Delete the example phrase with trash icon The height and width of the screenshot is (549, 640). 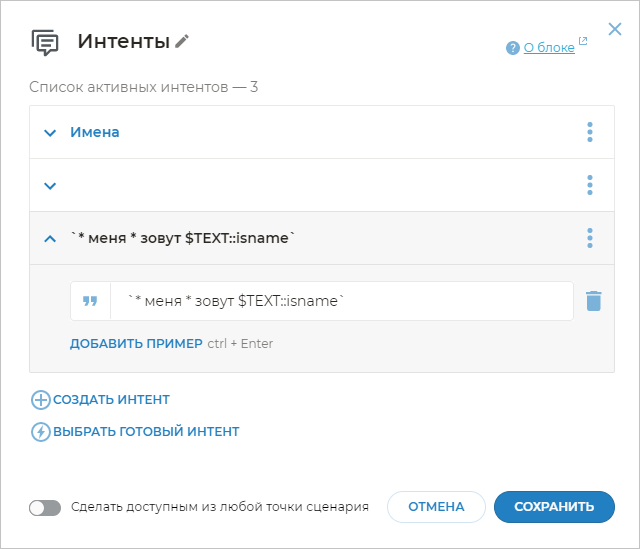coord(593,301)
